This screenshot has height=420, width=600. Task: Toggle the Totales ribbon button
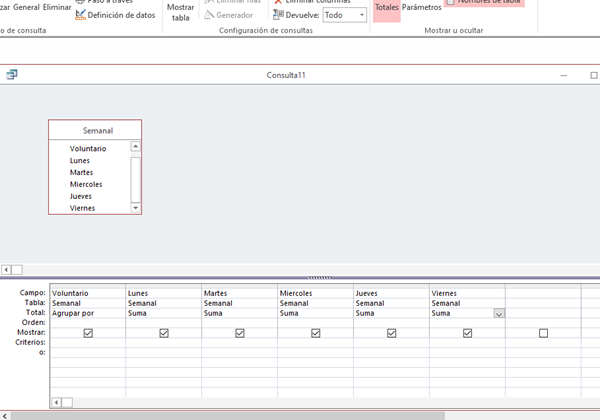(386, 8)
